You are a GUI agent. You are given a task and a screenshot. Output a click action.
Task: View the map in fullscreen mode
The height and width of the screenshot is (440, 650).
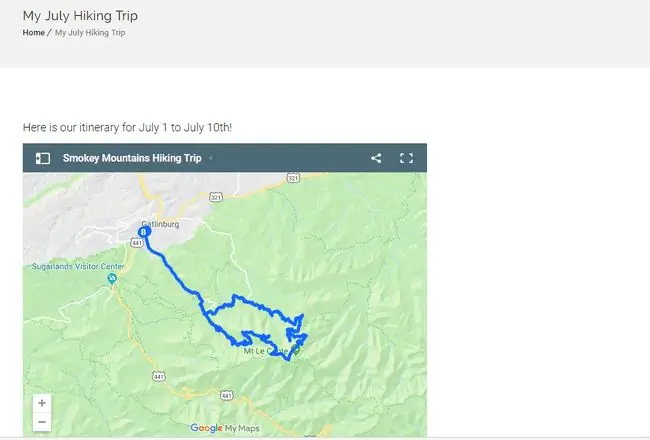(406, 158)
